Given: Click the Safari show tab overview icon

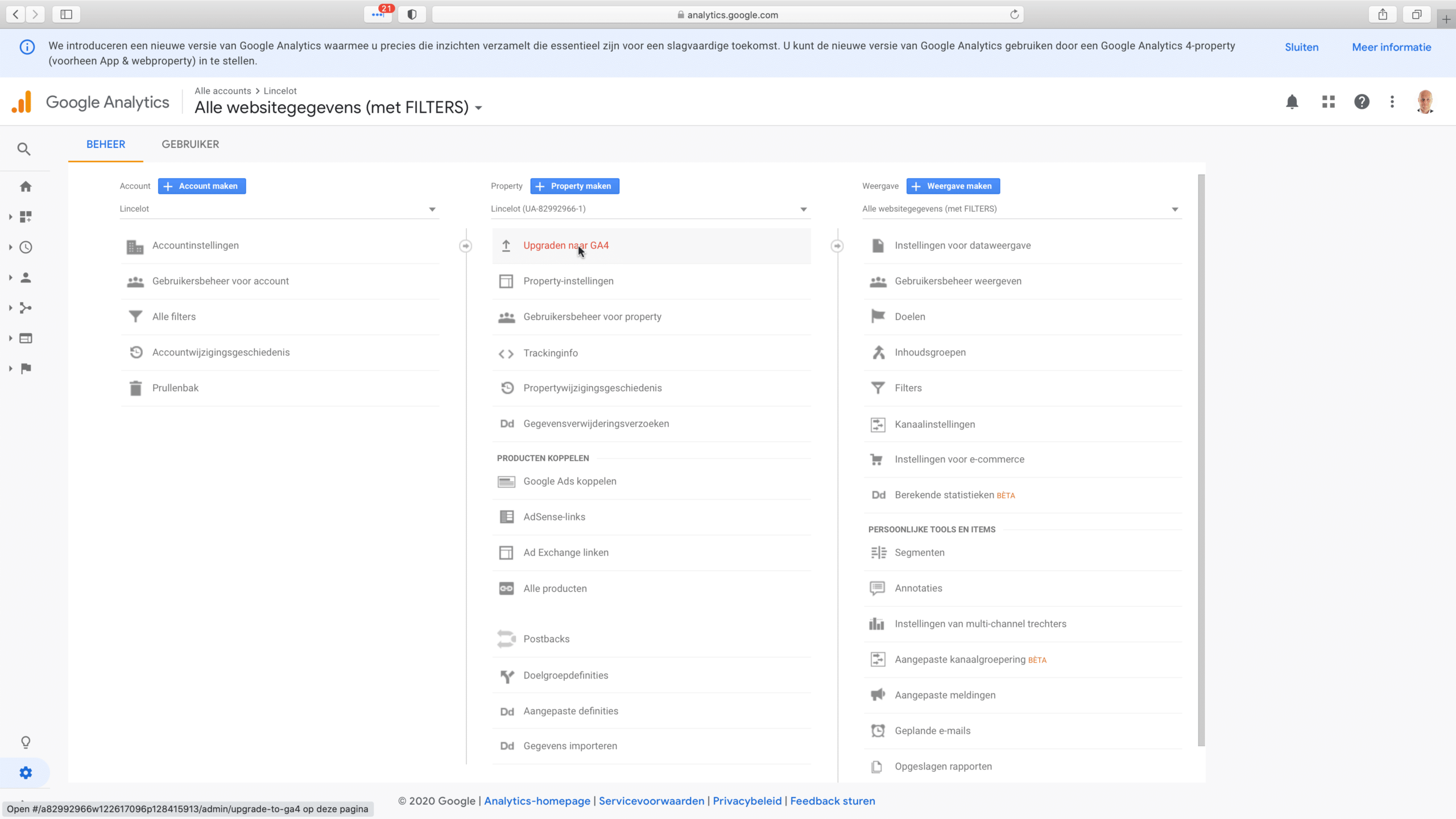Looking at the screenshot, I should (1417, 15).
